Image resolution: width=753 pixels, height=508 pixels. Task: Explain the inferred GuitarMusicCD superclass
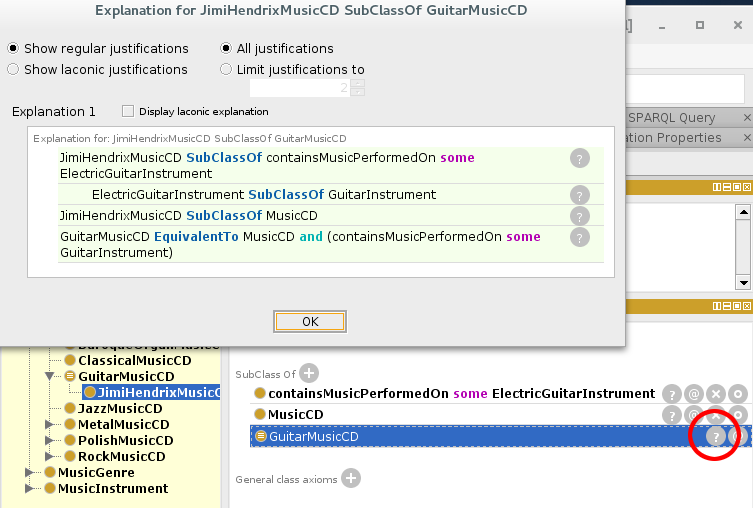[x=716, y=436]
